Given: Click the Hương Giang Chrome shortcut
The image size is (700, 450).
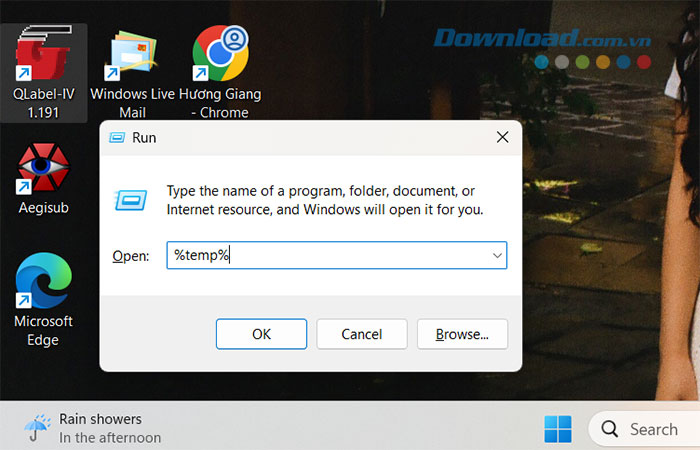Looking at the screenshot, I should coord(220,57).
